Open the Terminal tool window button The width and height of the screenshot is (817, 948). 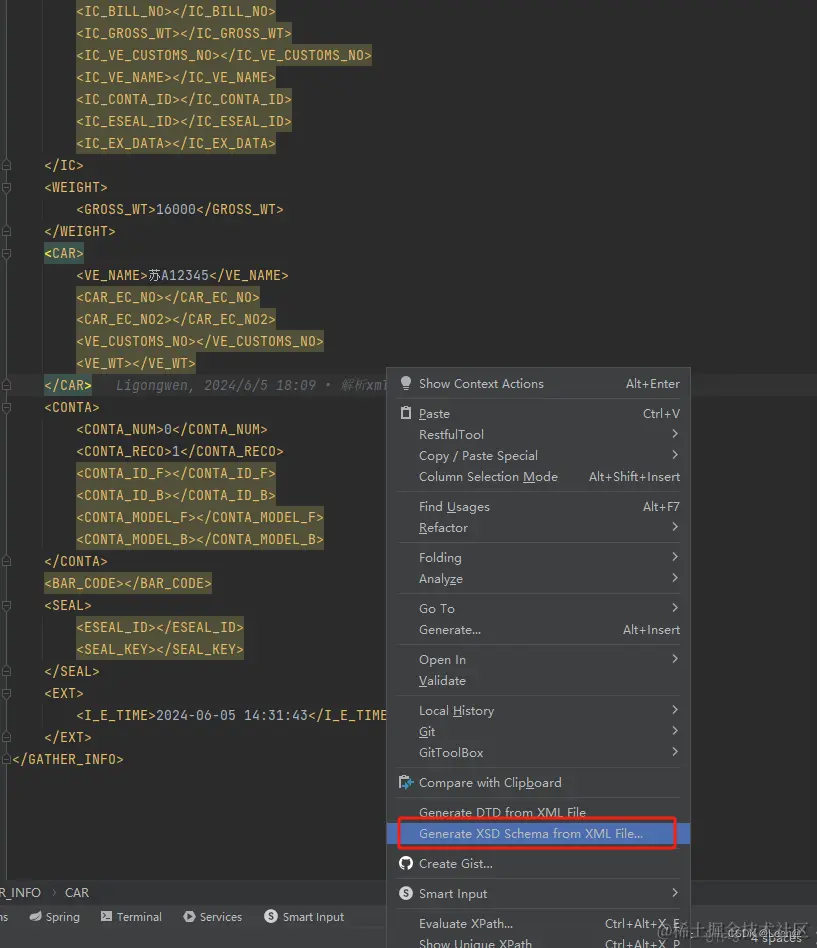(x=131, y=917)
